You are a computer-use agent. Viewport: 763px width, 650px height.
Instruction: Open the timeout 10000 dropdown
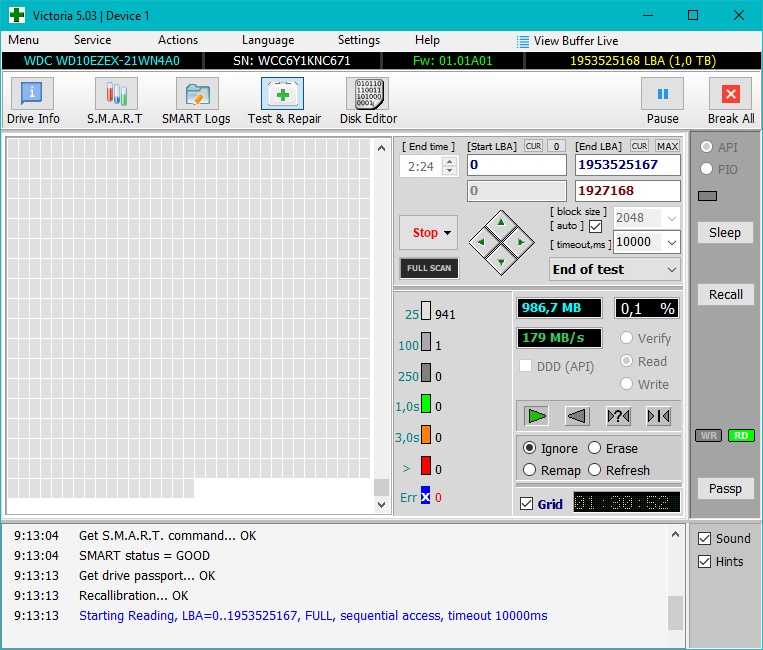pos(672,242)
